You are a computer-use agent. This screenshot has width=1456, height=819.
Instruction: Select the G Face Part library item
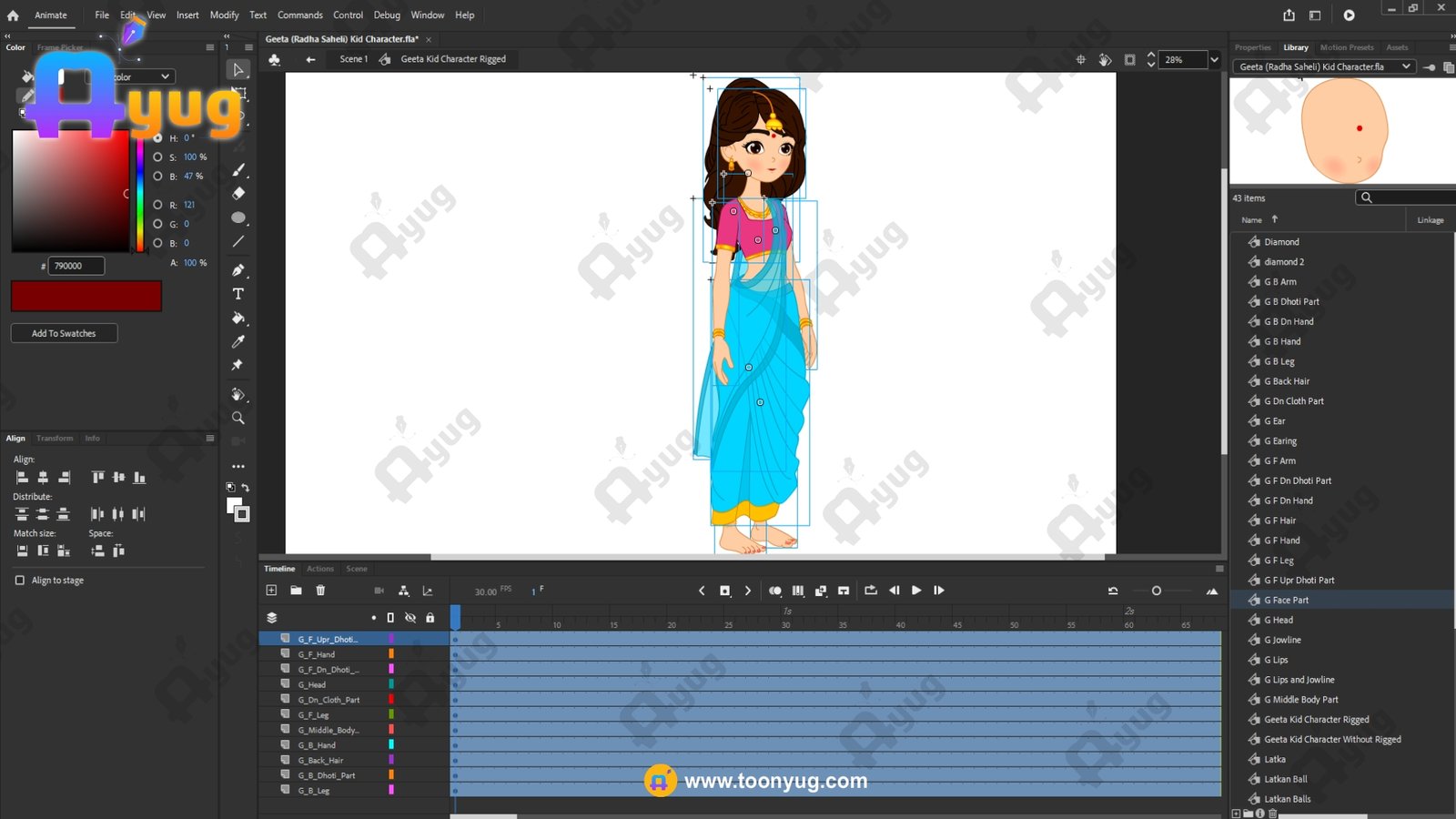1286,601
